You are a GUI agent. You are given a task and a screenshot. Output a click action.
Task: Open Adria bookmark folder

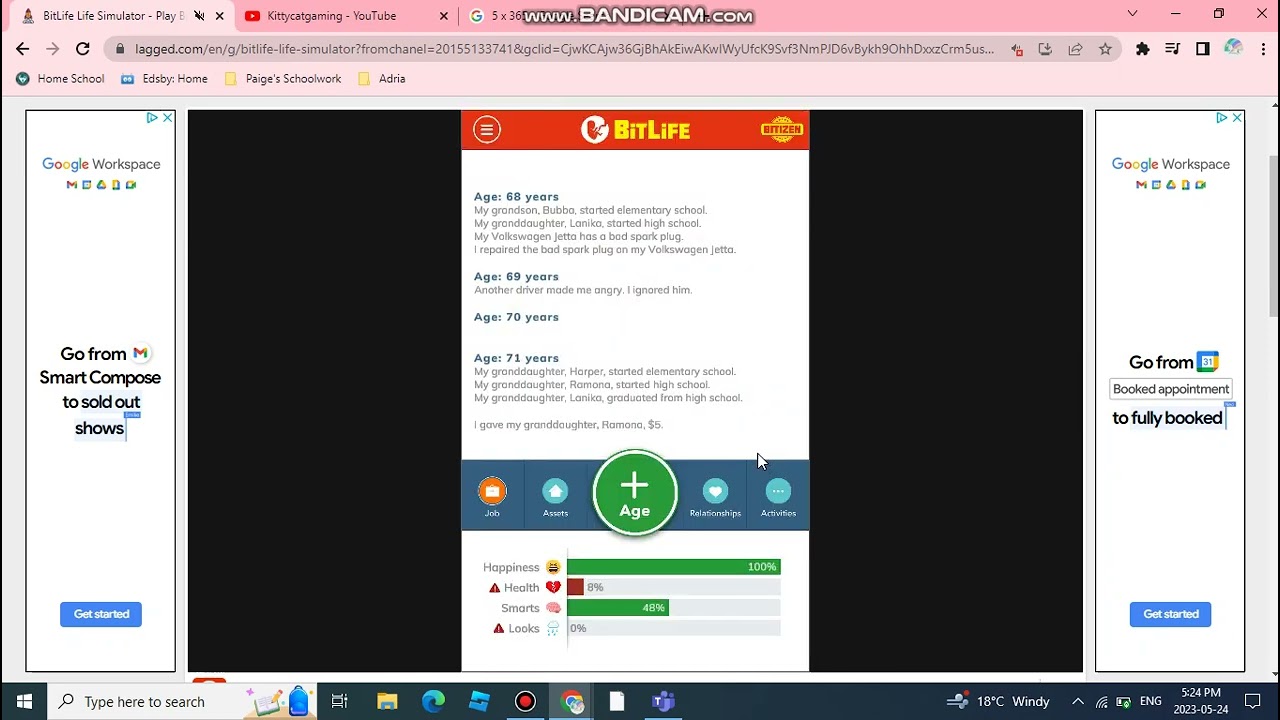[x=381, y=79]
